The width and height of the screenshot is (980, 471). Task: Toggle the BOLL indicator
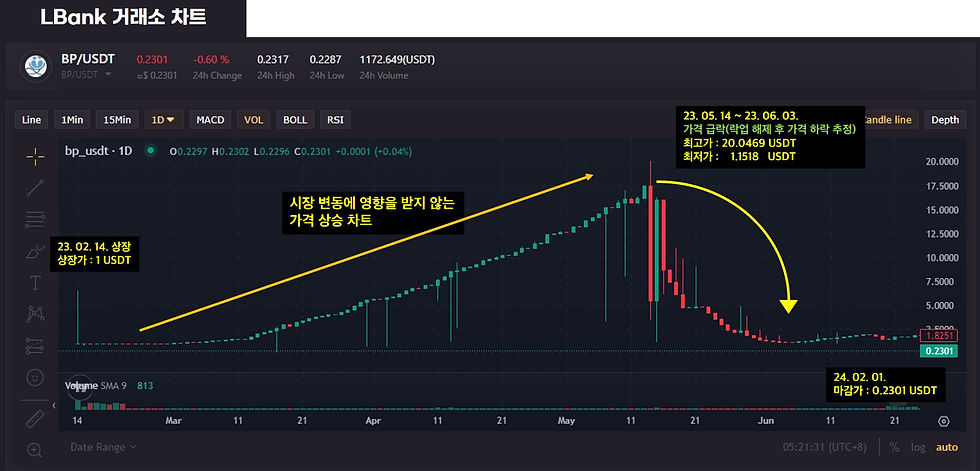pyautogui.click(x=295, y=120)
